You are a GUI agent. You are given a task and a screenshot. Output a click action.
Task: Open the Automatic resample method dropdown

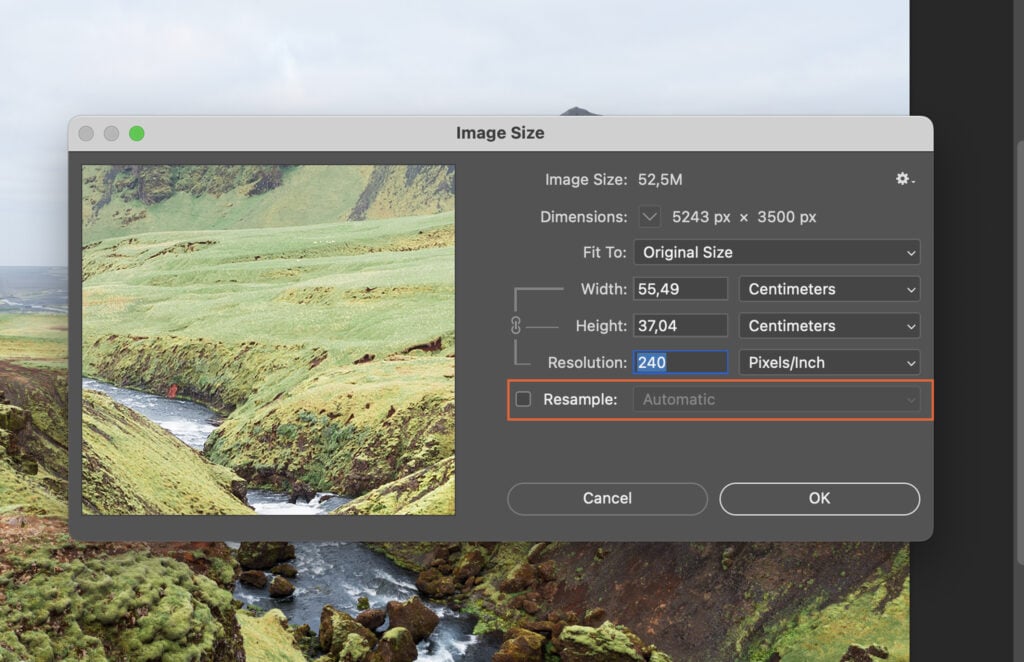(x=778, y=399)
